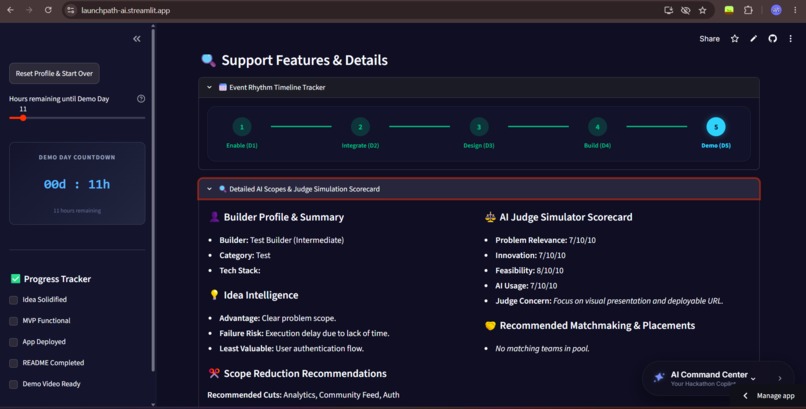
Task: Click the Share button
Action: coord(709,39)
